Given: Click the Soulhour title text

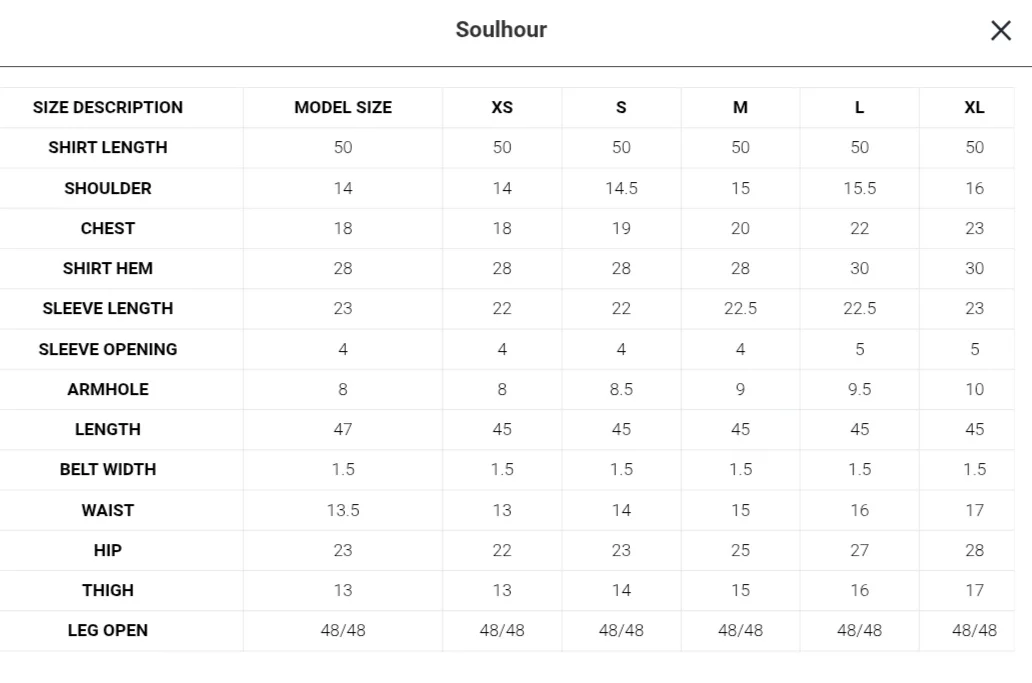Looking at the screenshot, I should click(x=501, y=30).
